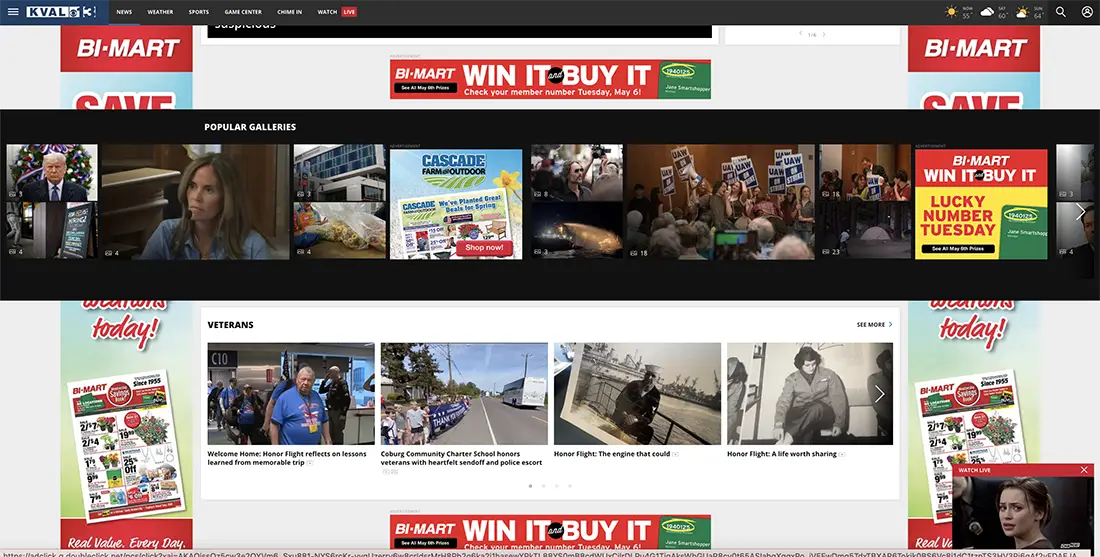Click the Veterans section heading

[230, 325]
